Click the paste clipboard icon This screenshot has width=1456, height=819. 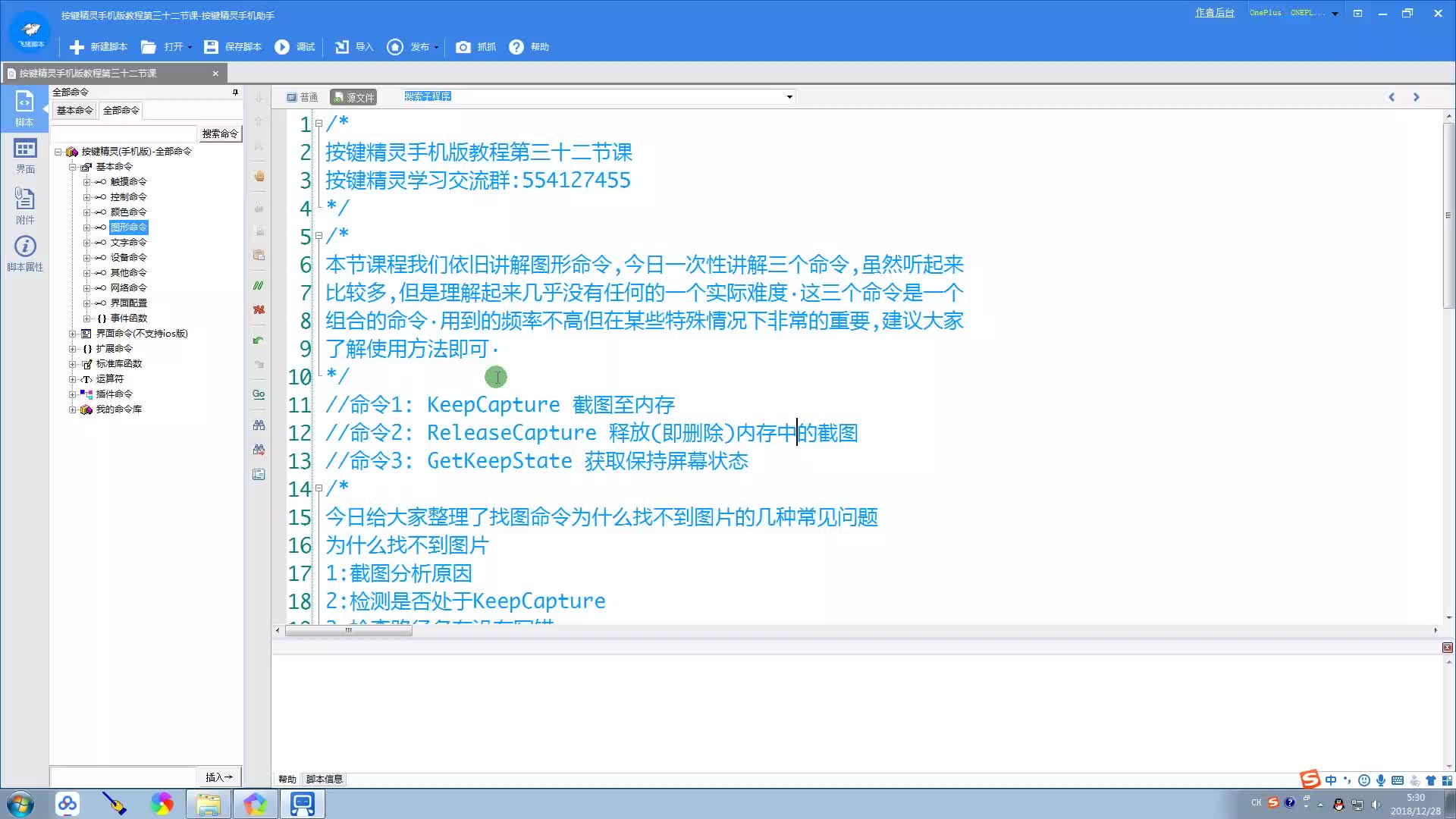coord(259,255)
